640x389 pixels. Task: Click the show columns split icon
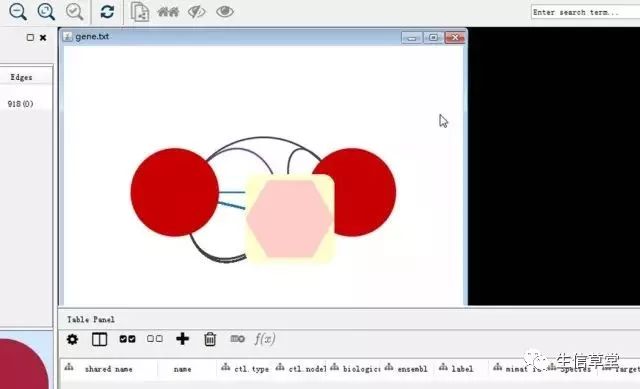[100, 339]
